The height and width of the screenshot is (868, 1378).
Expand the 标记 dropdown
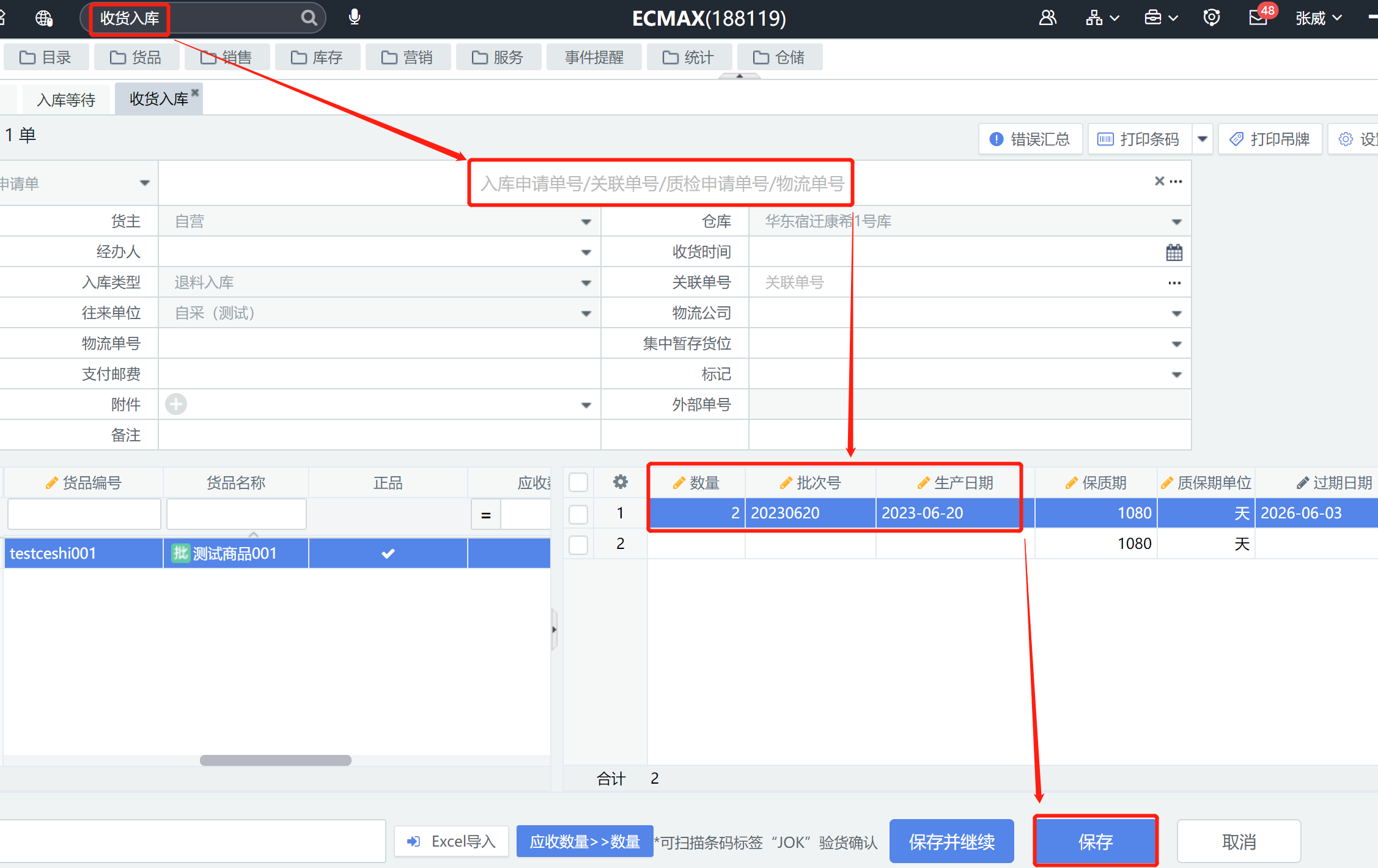(1176, 374)
